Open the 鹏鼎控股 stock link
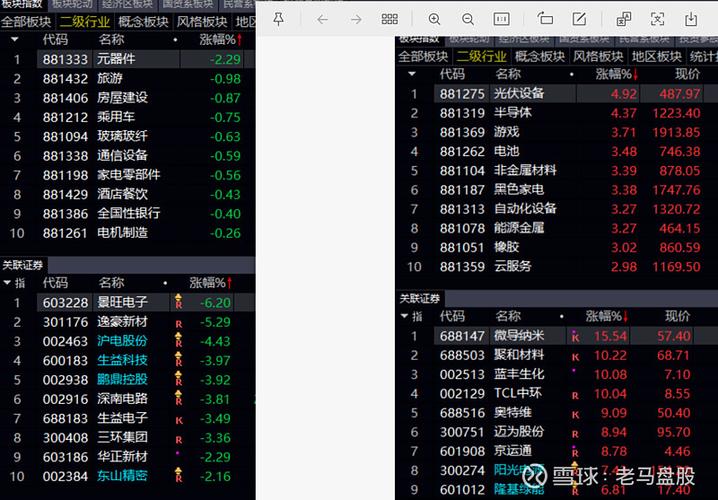This screenshot has height=500, width=718. tap(122, 380)
